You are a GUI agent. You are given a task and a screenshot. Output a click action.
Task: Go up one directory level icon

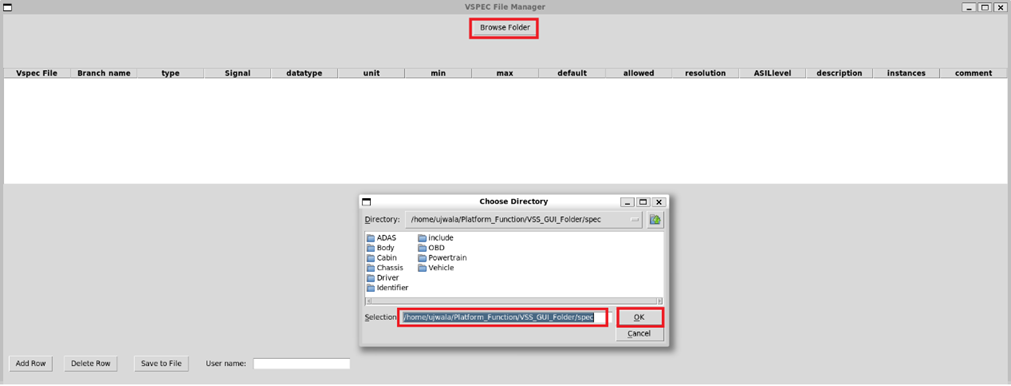pyautogui.click(x=655, y=220)
